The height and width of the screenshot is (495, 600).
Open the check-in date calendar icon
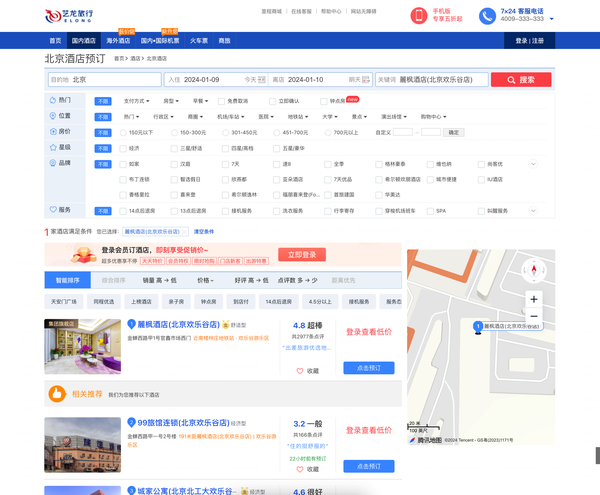(x=262, y=80)
